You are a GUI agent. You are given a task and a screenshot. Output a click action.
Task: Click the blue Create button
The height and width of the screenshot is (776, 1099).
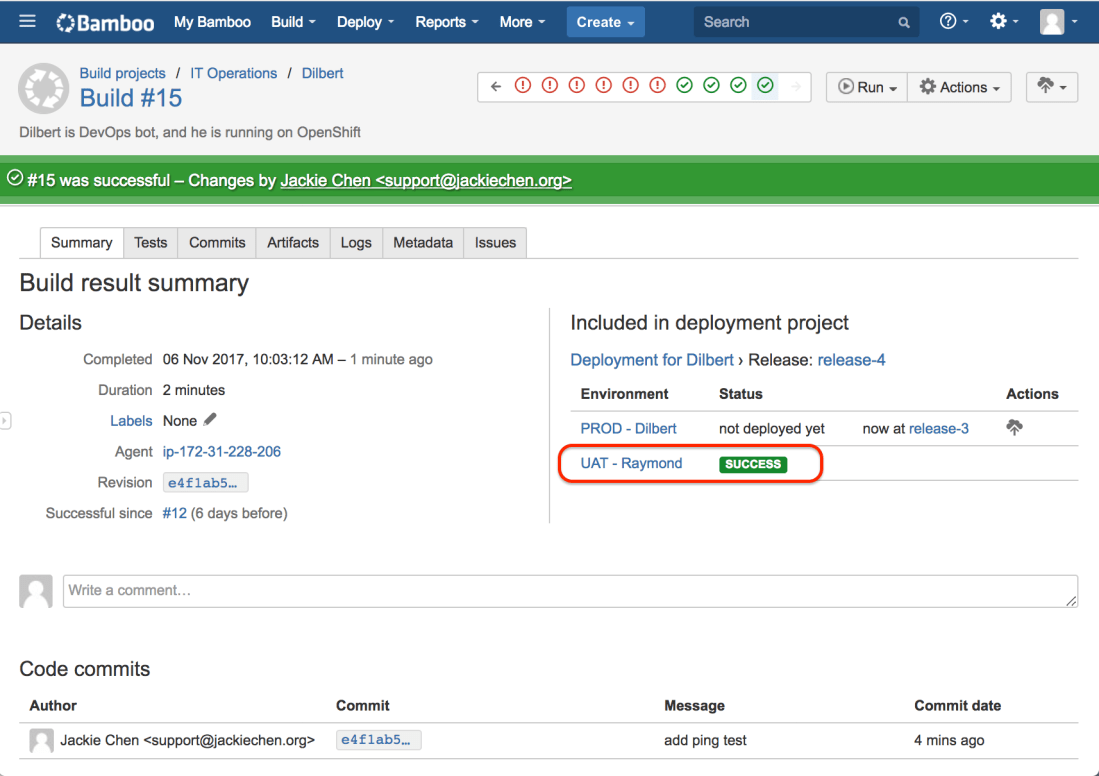point(605,22)
